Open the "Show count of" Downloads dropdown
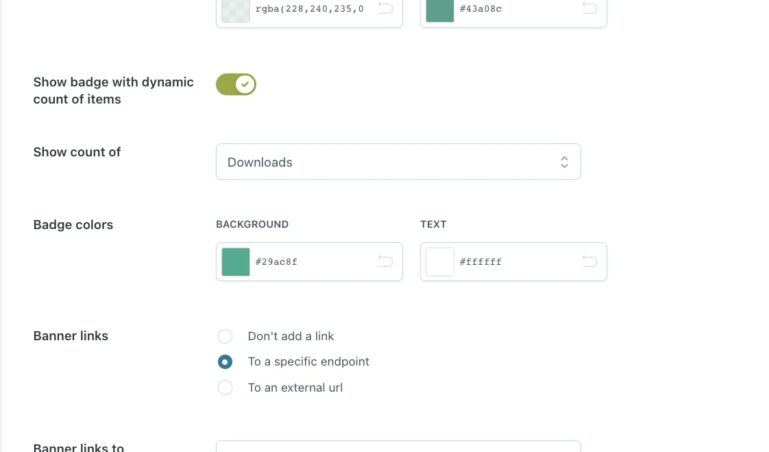 pyautogui.click(x=398, y=162)
